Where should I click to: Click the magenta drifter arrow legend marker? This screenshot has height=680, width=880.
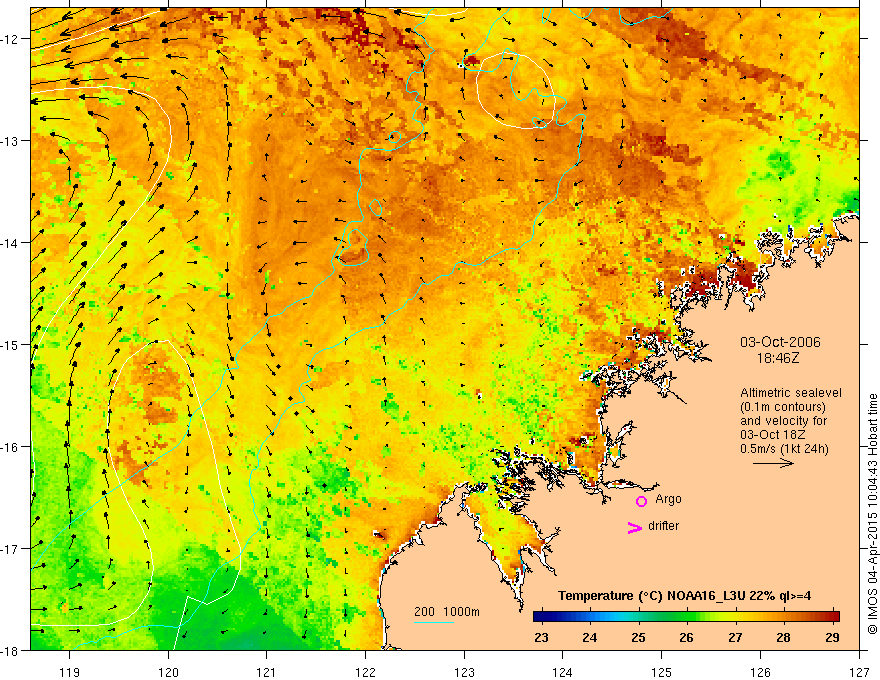tap(635, 527)
